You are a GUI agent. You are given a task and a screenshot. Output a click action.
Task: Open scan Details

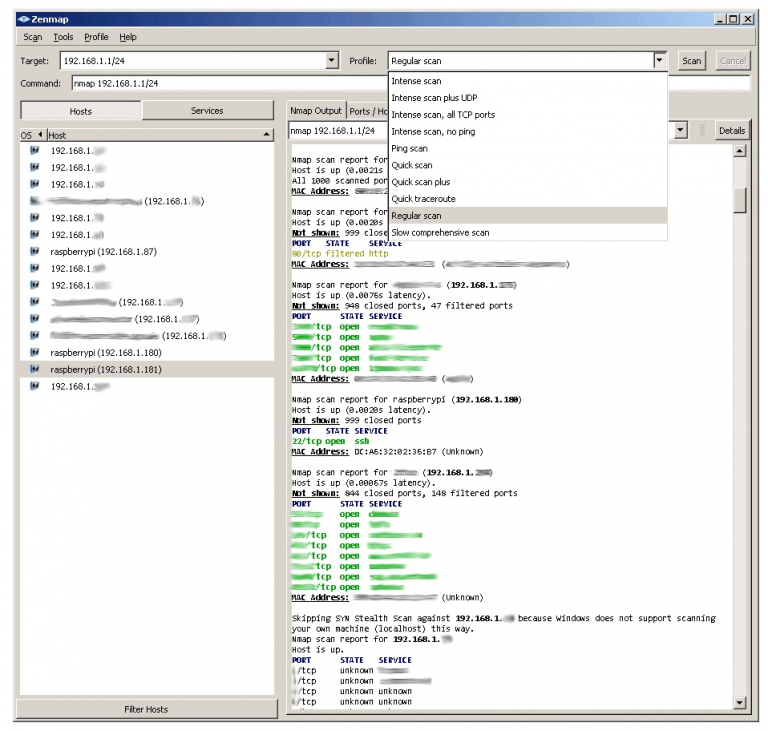[732, 130]
